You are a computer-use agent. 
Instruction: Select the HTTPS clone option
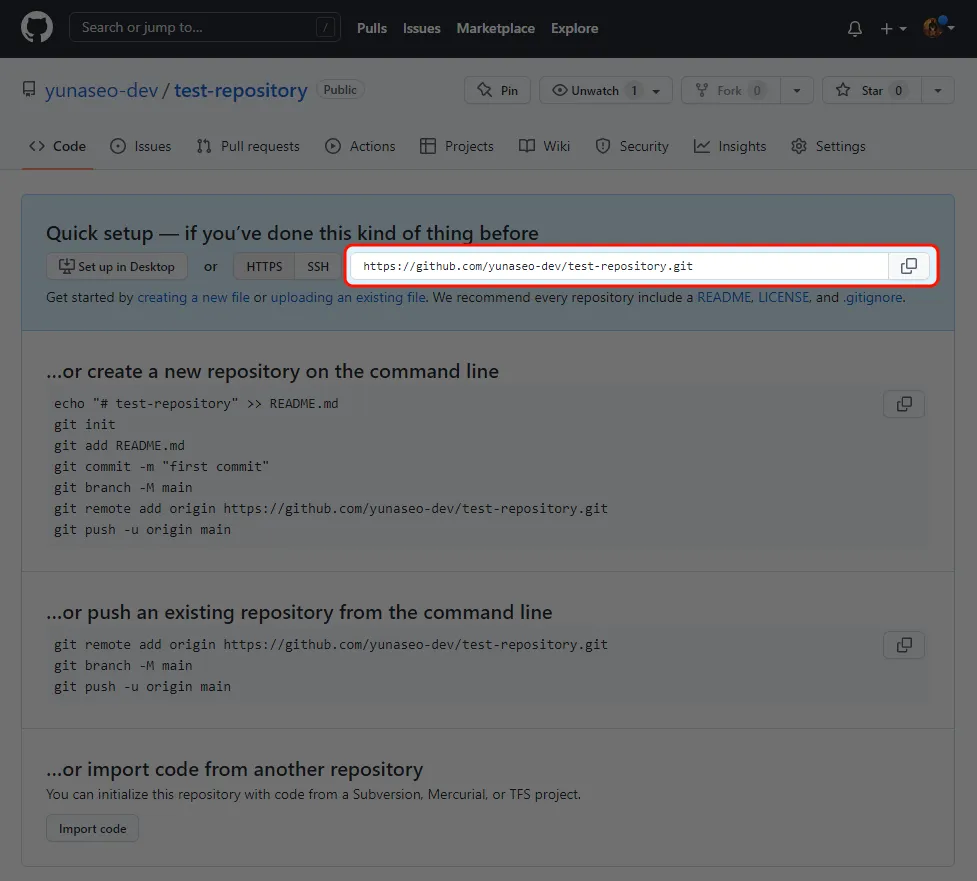point(264,267)
